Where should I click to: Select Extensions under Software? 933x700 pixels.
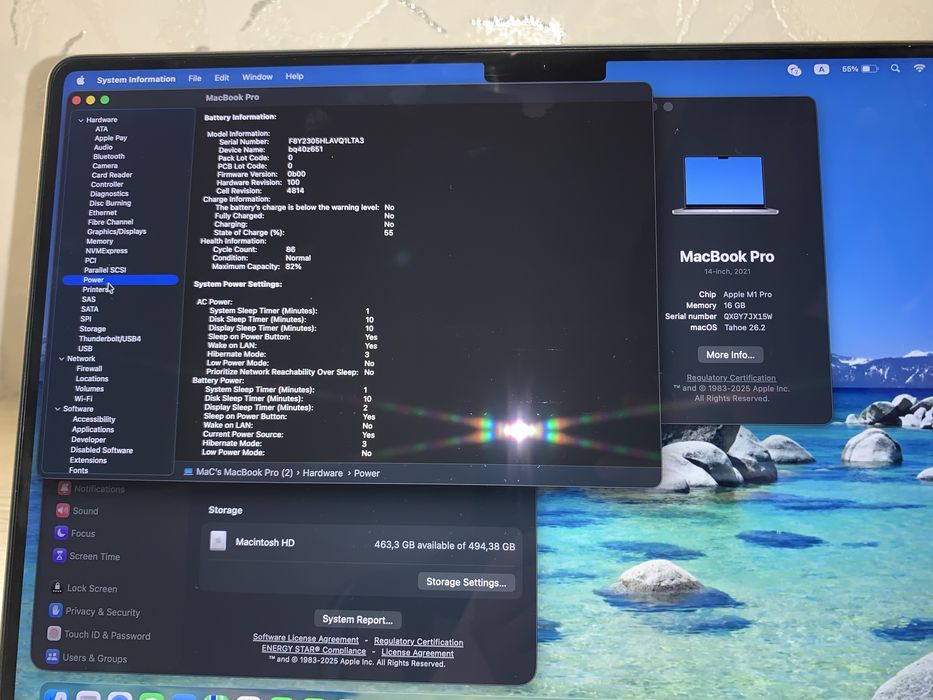click(88, 460)
